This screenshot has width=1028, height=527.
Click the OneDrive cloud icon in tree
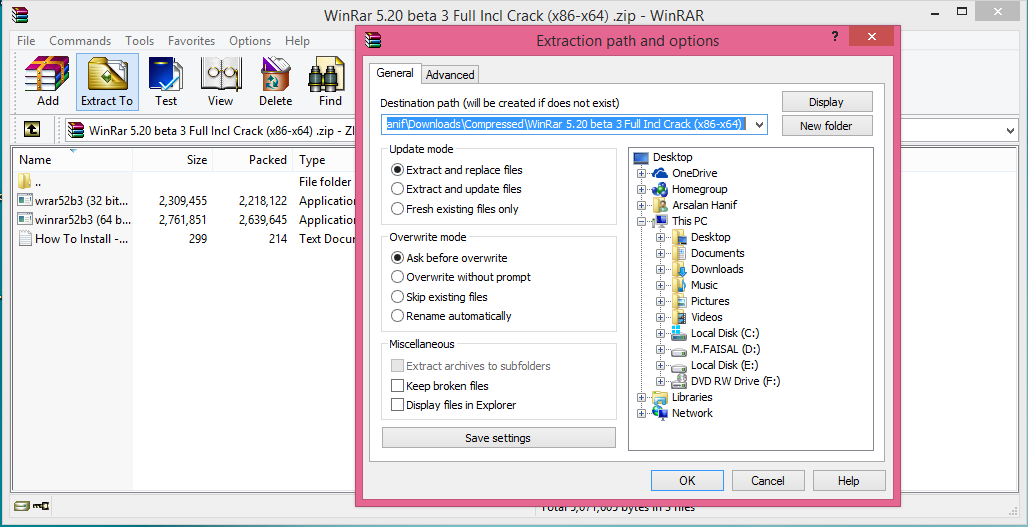(x=660, y=173)
